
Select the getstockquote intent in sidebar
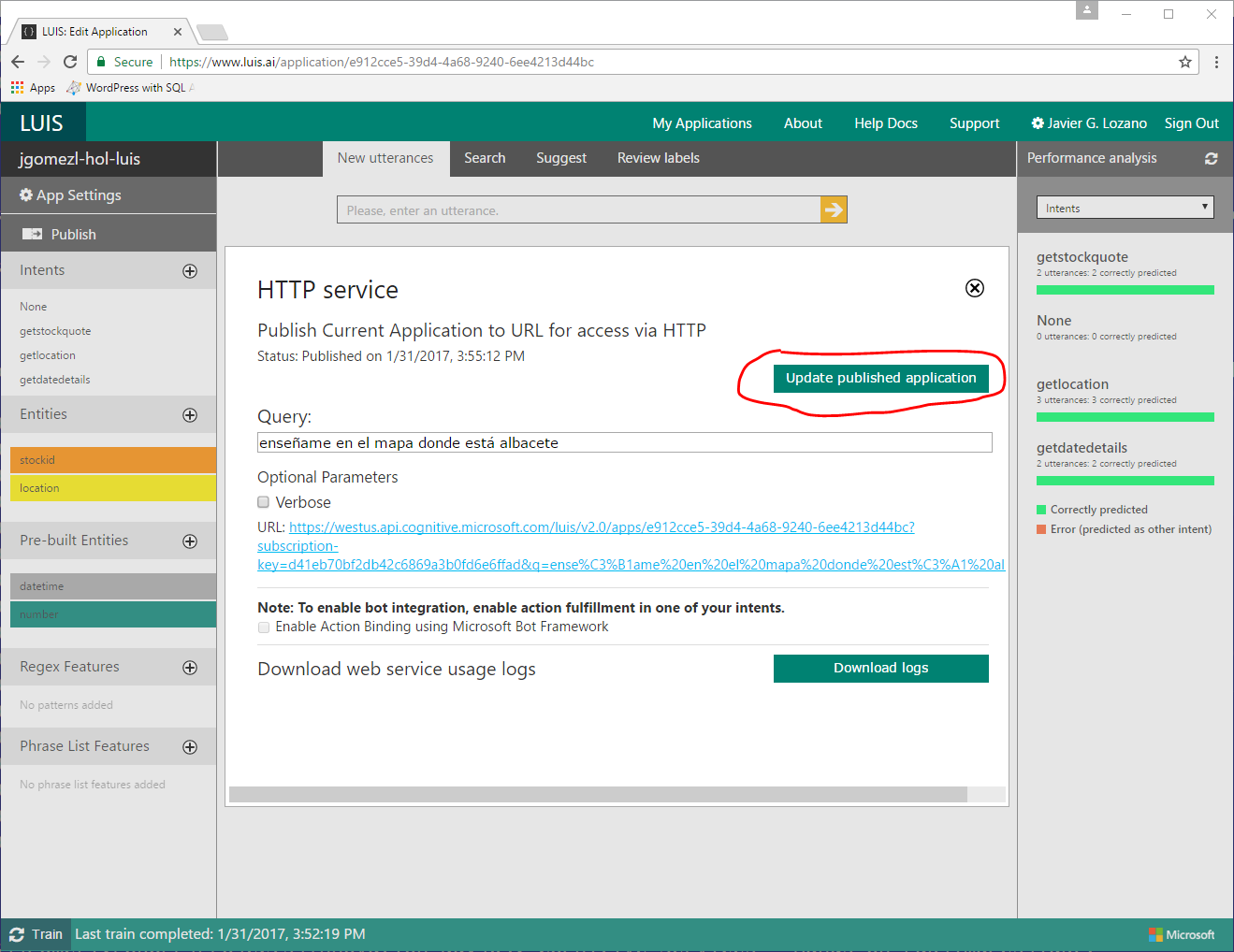[55, 331]
